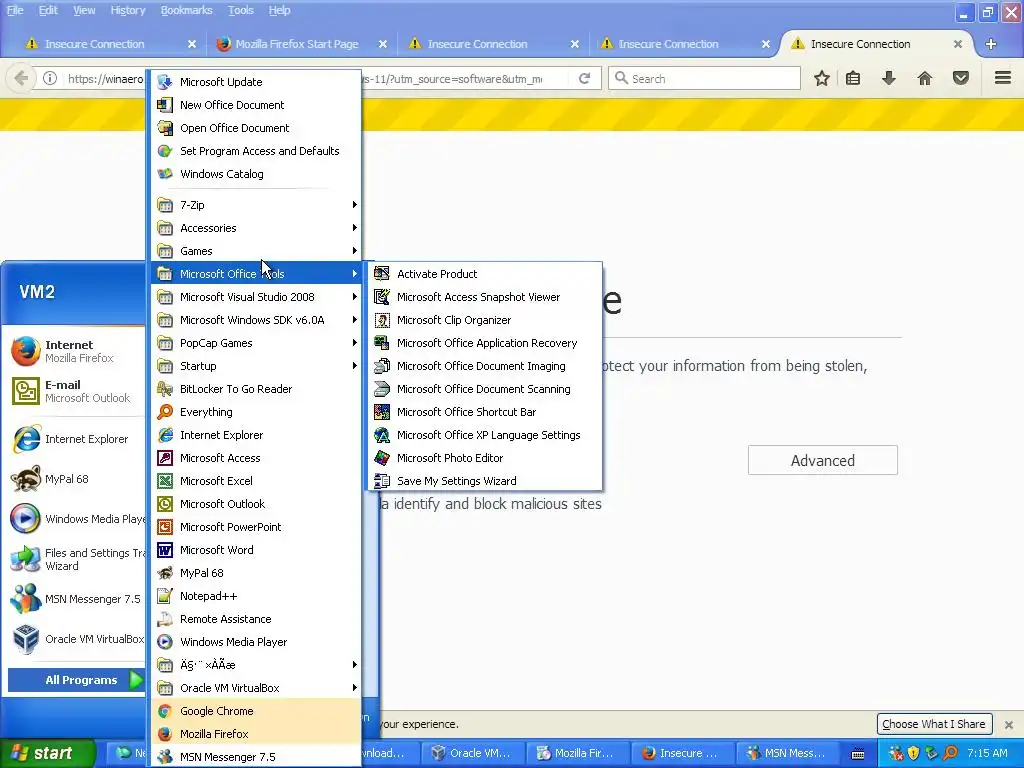Click the Advanced button on warning page
The image size is (1024, 768).
pyautogui.click(x=823, y=460)
